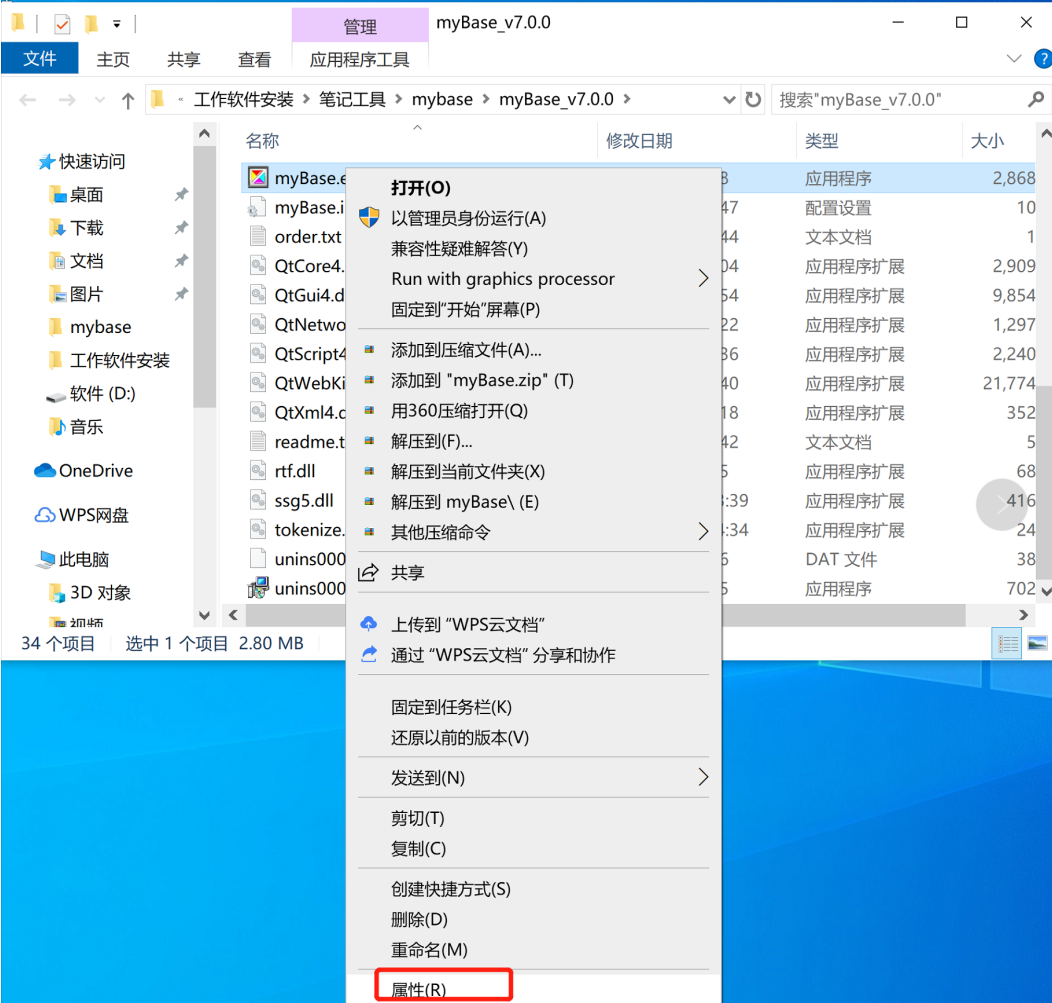The image size is (1052, 1003).
Task: Click the new folder quick-access icon
Action: click(91, 24)
